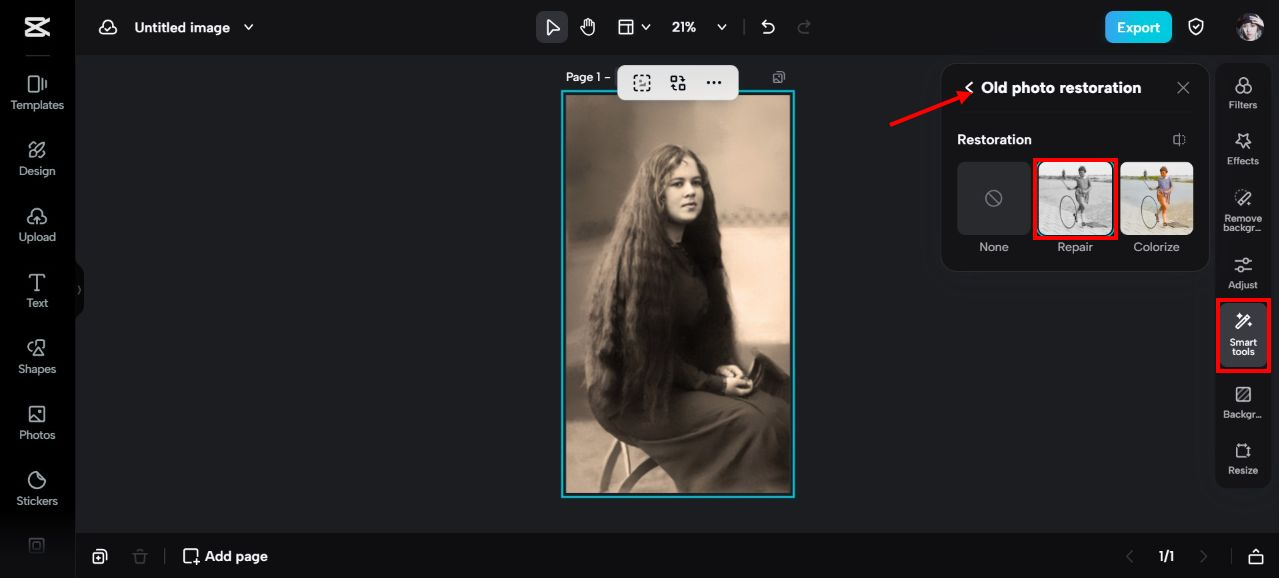Open the Upload panel

[37, 225]
